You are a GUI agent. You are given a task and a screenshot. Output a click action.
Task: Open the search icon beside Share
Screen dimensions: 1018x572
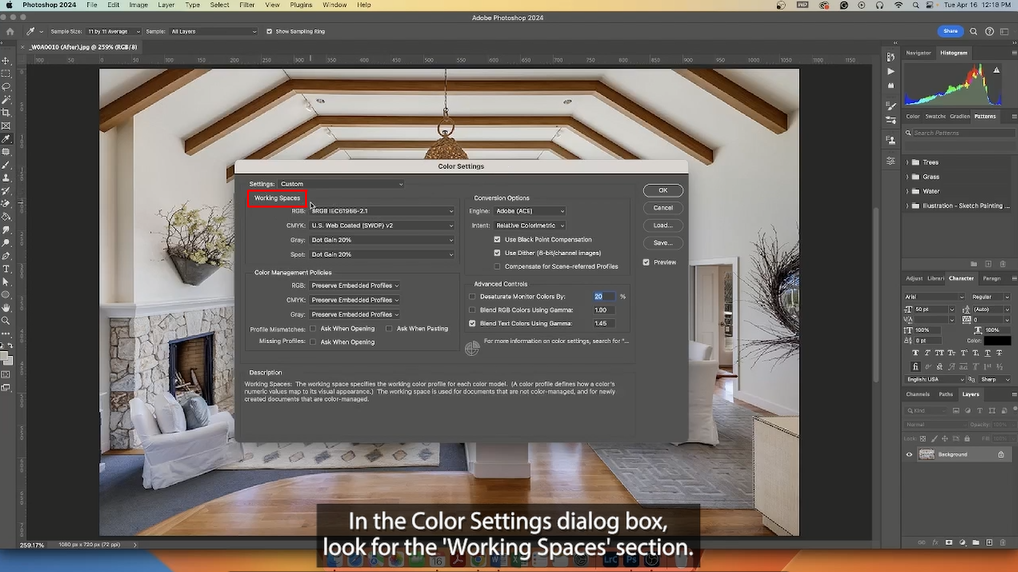pyautogui.click(x=973, y=31)
